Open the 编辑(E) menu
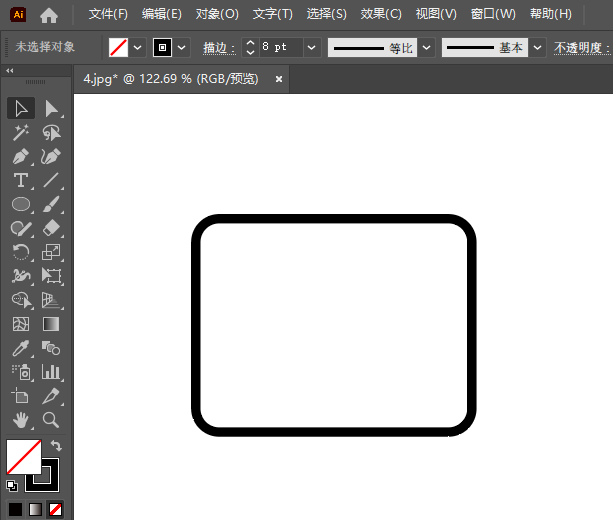Viewport: 613px width, 520px height. (x=162, y=14)
